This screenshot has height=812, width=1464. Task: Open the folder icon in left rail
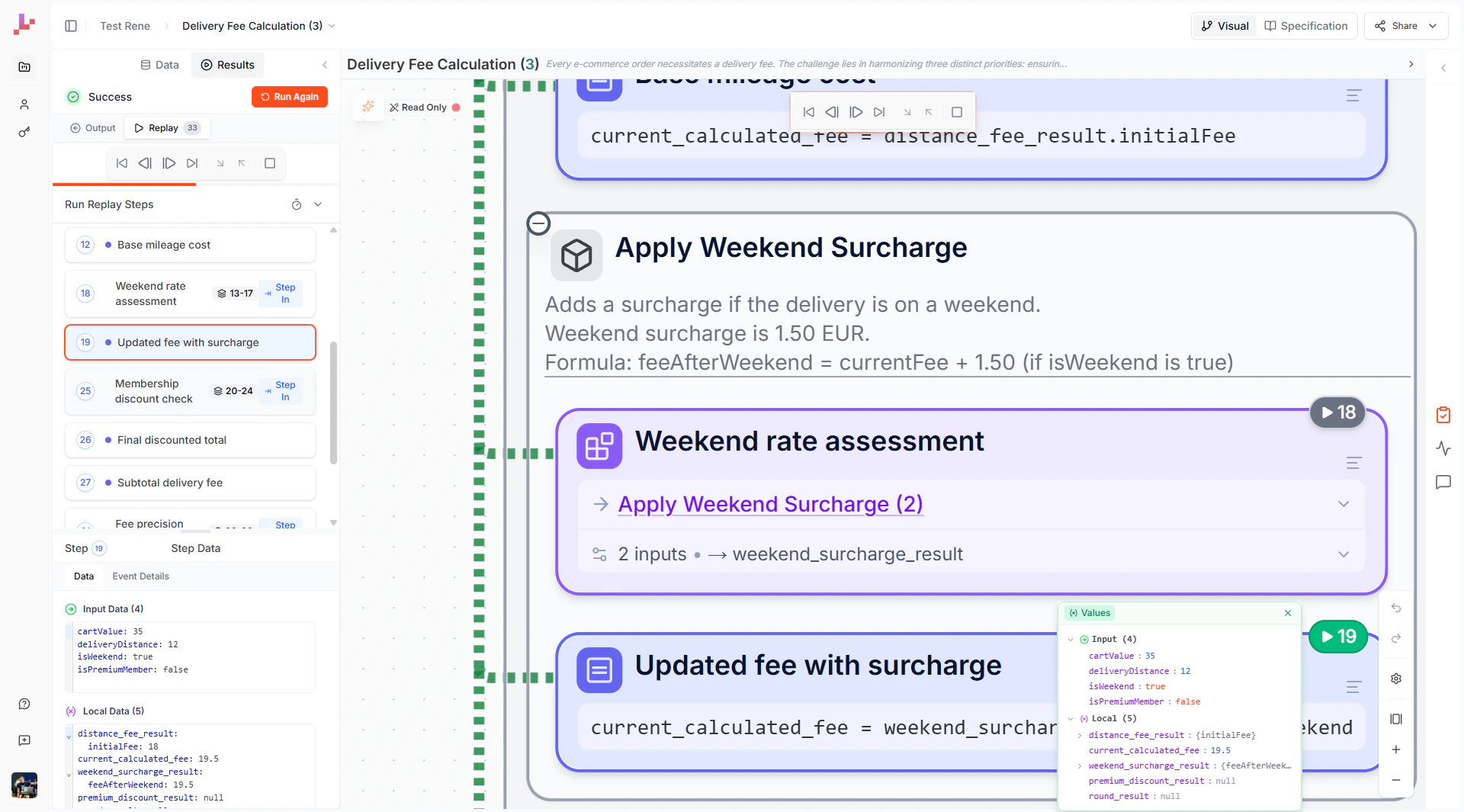[x=24, y=67]
